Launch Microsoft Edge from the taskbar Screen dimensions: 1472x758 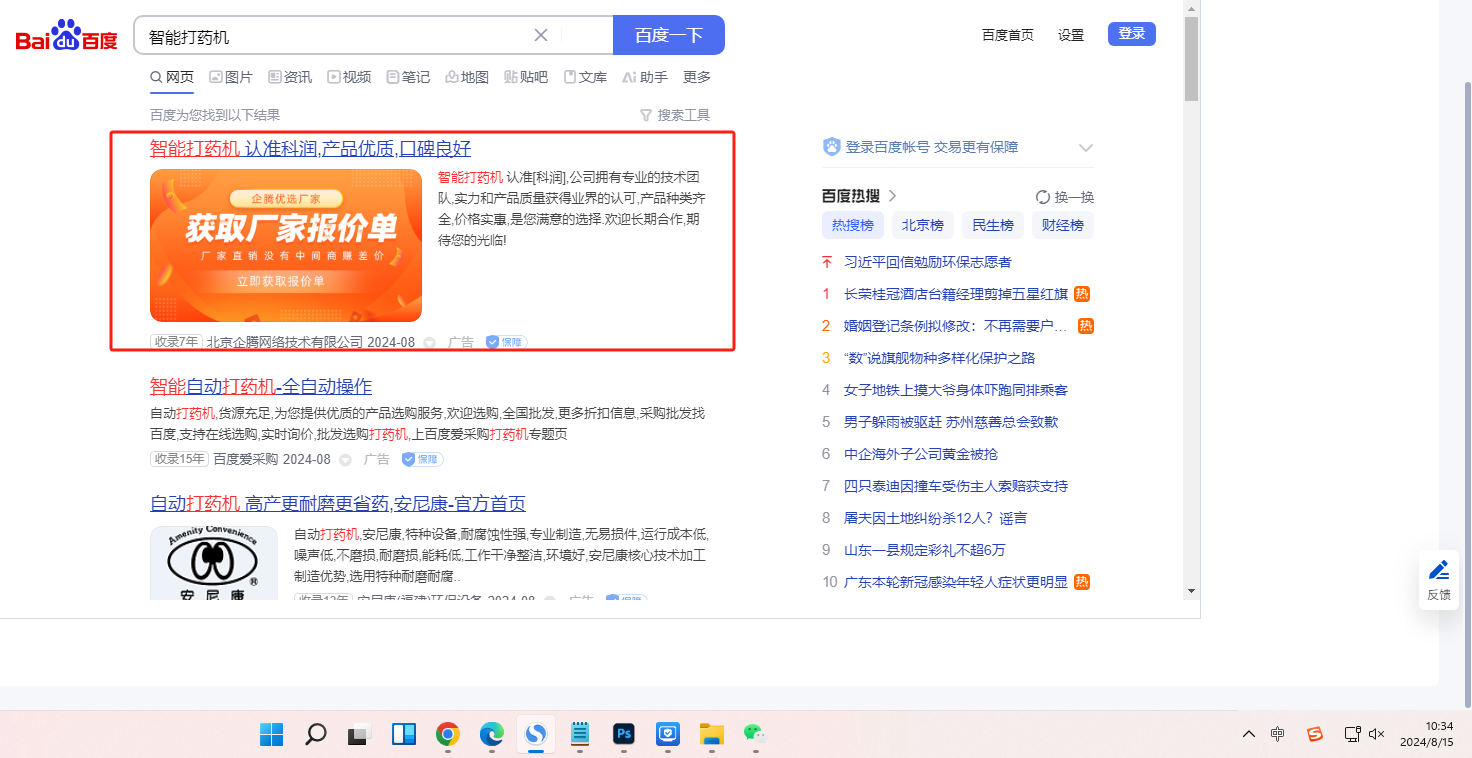492,734
